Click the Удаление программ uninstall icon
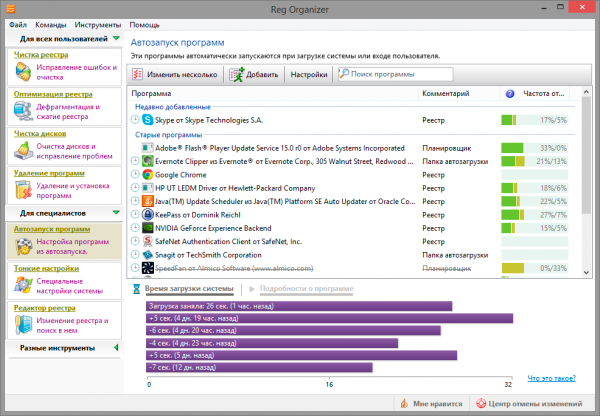The height and width of the screenshot is (416, 600). 23,190
